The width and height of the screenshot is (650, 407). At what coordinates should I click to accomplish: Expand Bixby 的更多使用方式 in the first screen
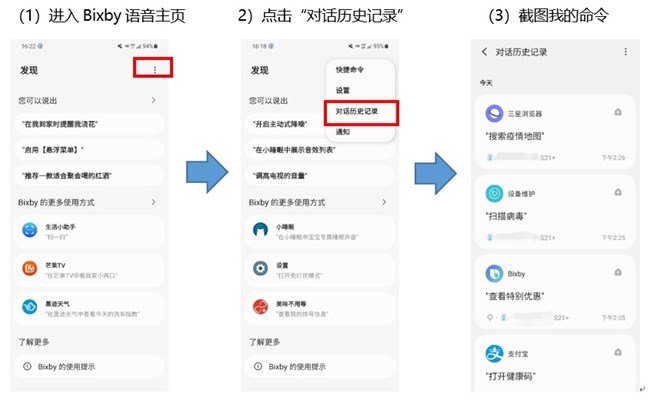click(153, 202)
